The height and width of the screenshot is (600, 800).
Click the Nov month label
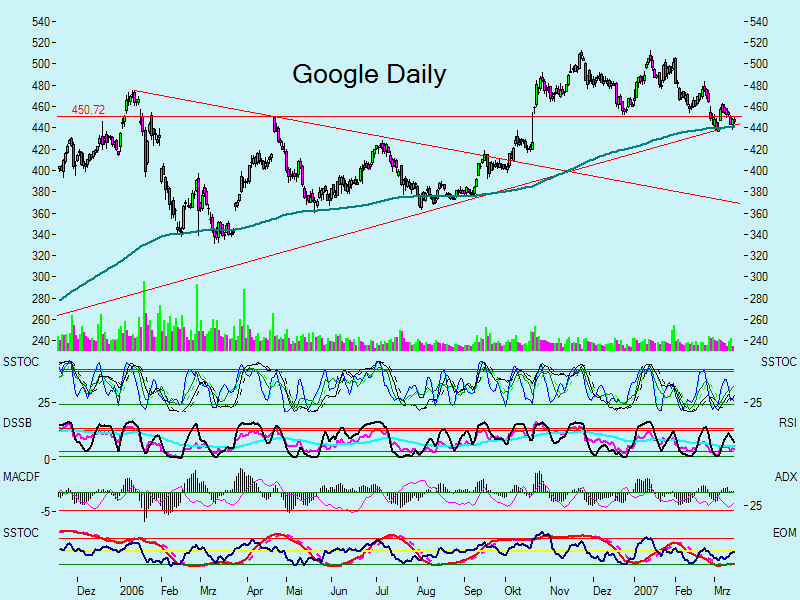click(x=559, y=591)
